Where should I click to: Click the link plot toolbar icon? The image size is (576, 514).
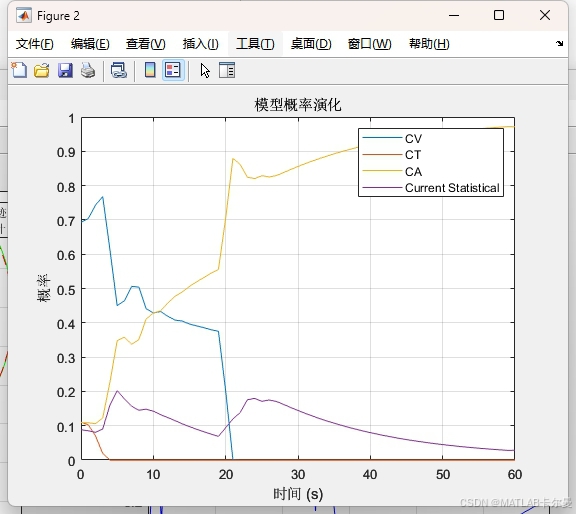coord(119,70)
